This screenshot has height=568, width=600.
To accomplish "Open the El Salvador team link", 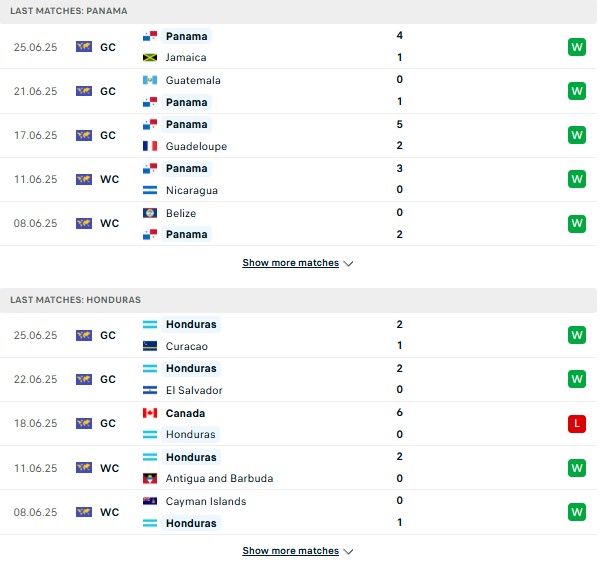I will pos(194,390).
